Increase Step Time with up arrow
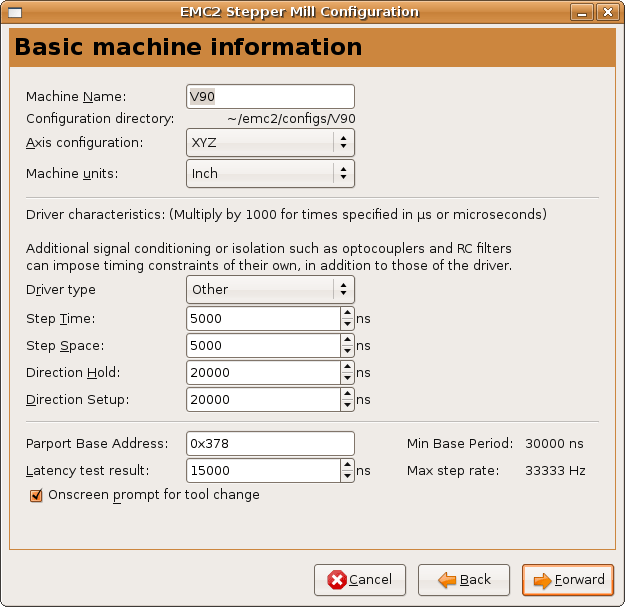625x607 pixels. coord(347,313)
